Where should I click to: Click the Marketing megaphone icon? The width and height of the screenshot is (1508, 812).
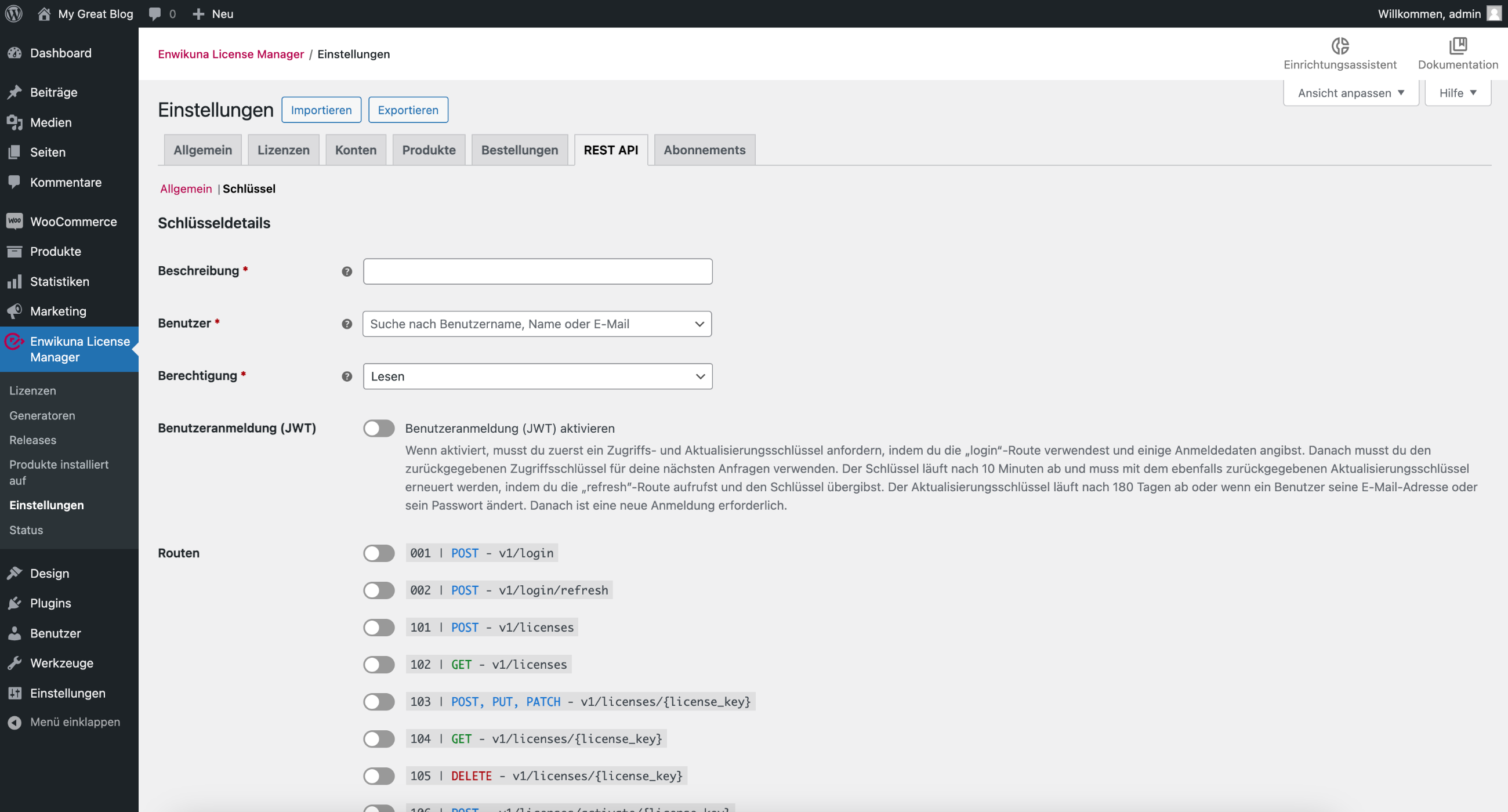[x=14, y=311]
